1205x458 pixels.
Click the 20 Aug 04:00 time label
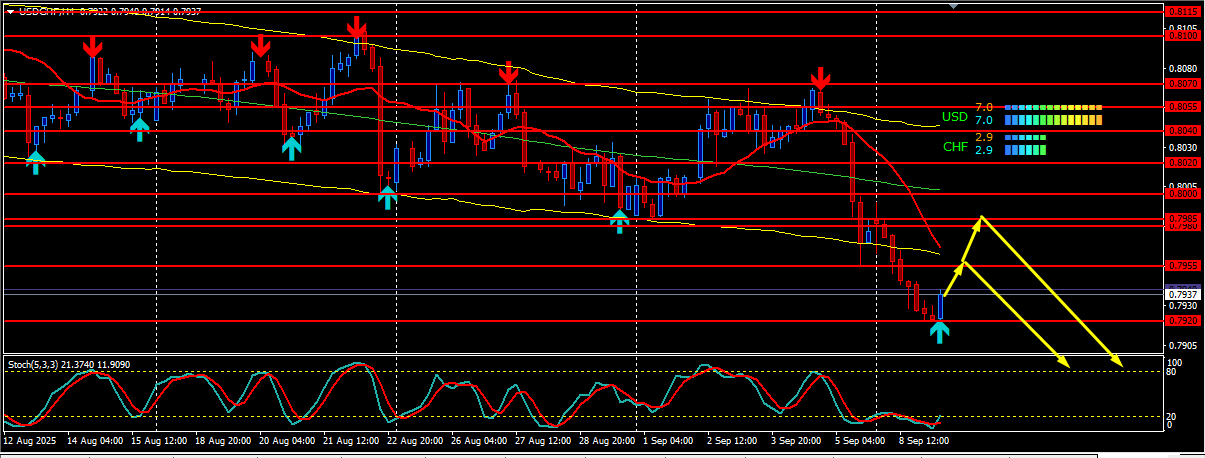point(285,440)
